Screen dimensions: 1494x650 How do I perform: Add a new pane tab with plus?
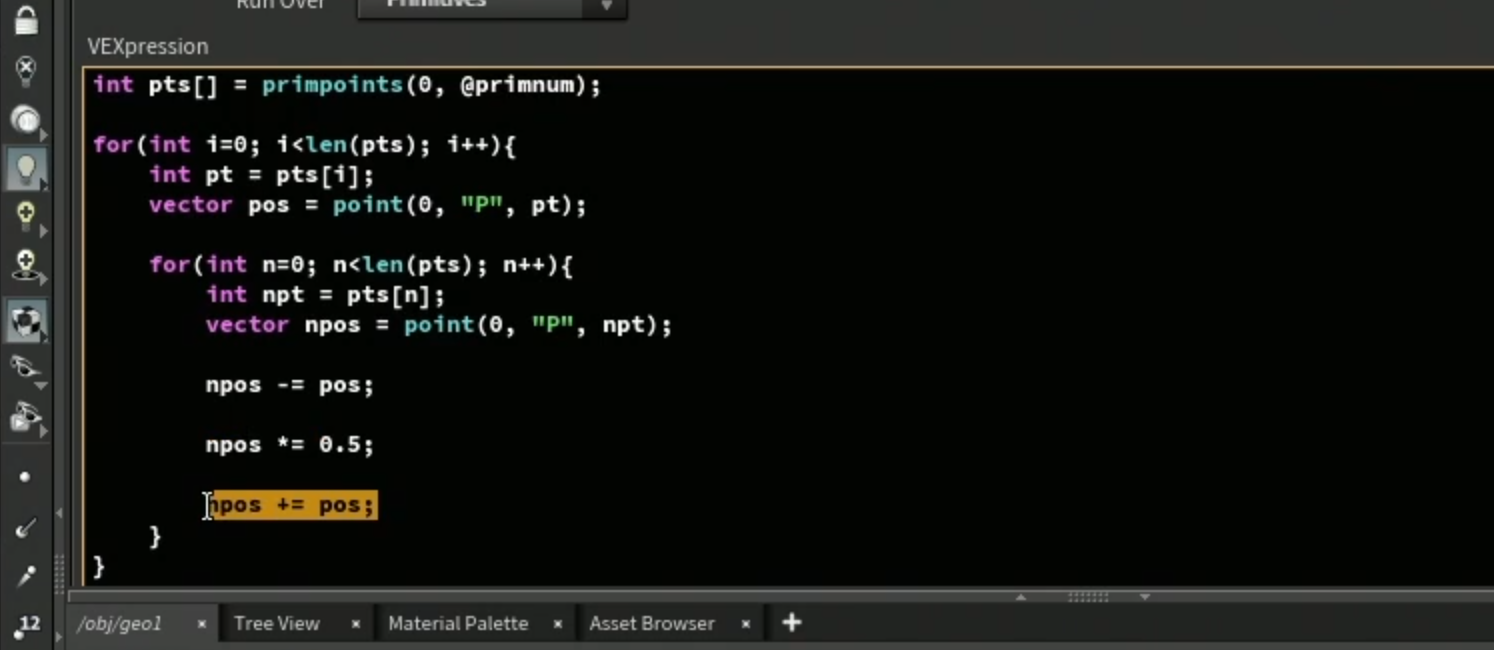pyautogui.click(x=791, y=623)
